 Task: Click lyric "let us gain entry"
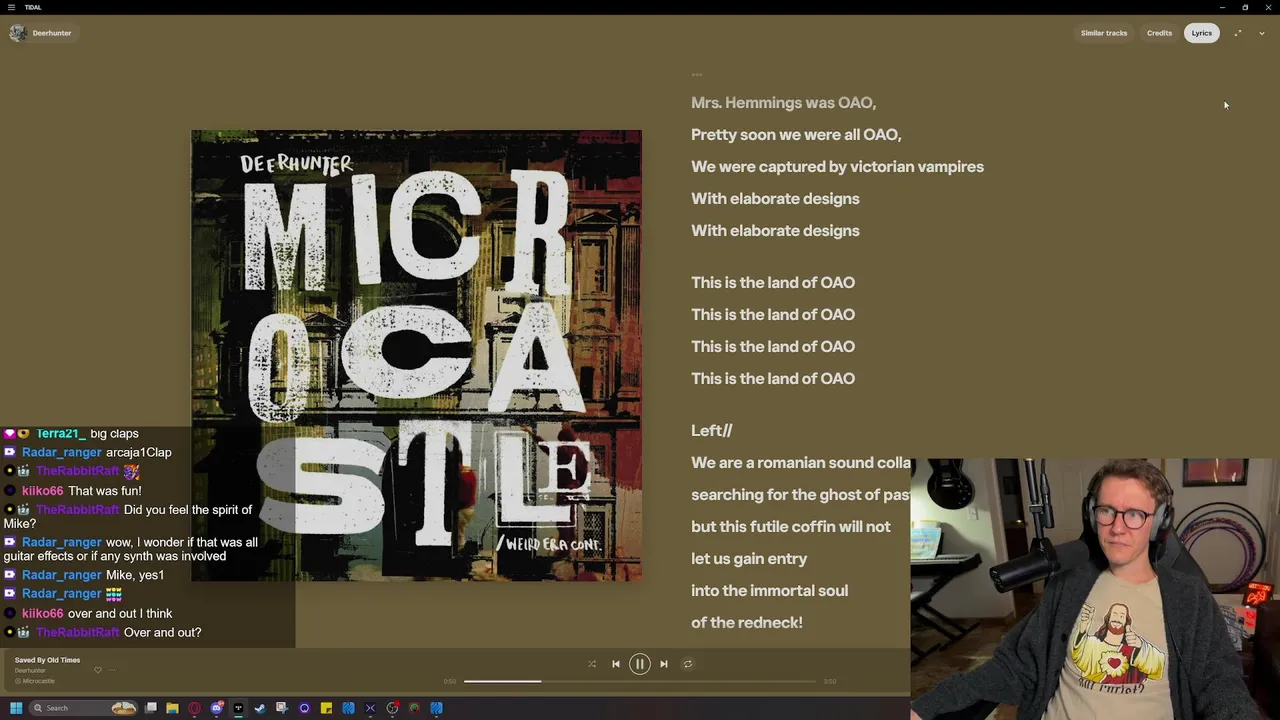pyautogui.click(x=749, y=558)
